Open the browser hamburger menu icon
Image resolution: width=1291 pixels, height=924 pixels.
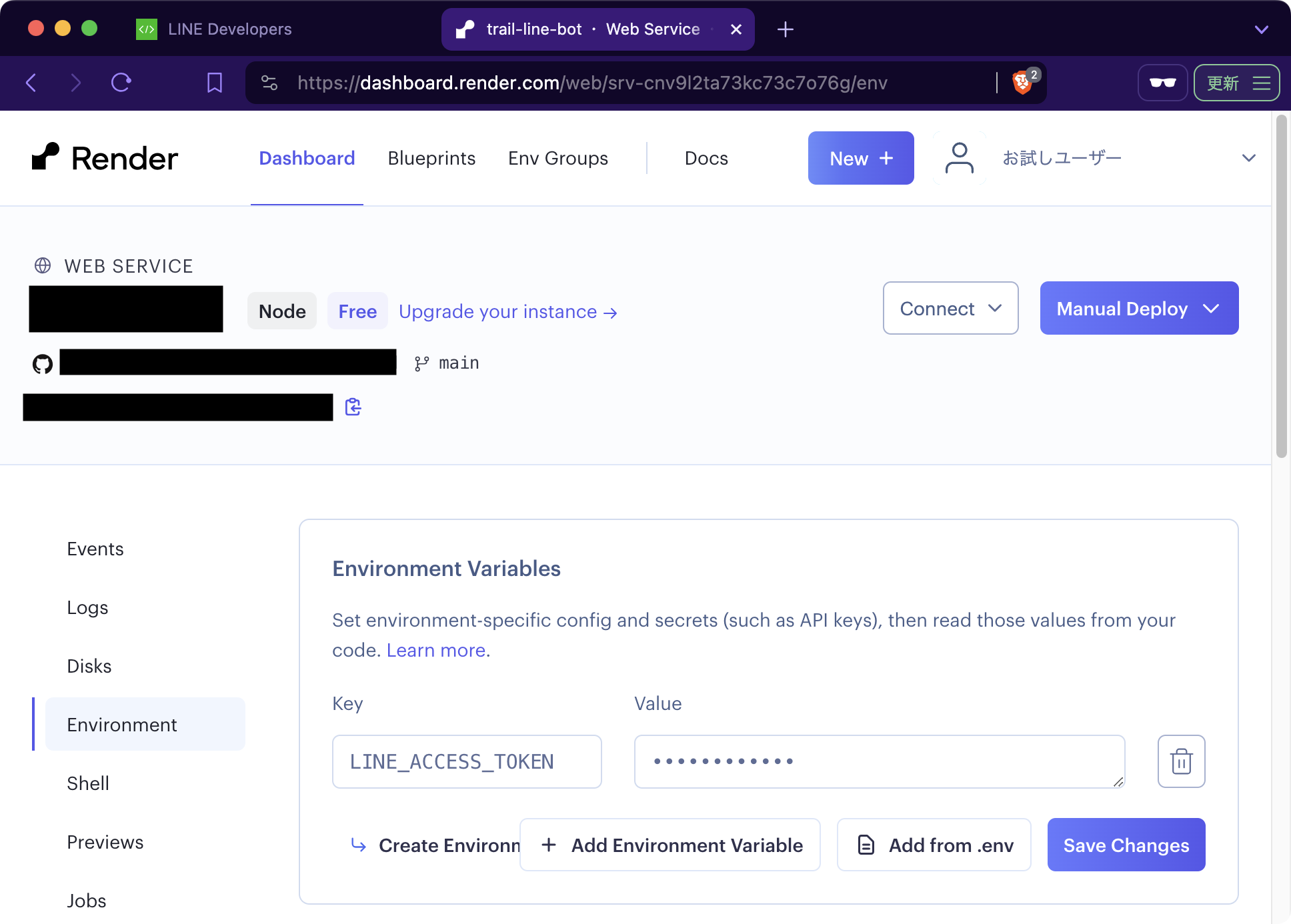1261,83
